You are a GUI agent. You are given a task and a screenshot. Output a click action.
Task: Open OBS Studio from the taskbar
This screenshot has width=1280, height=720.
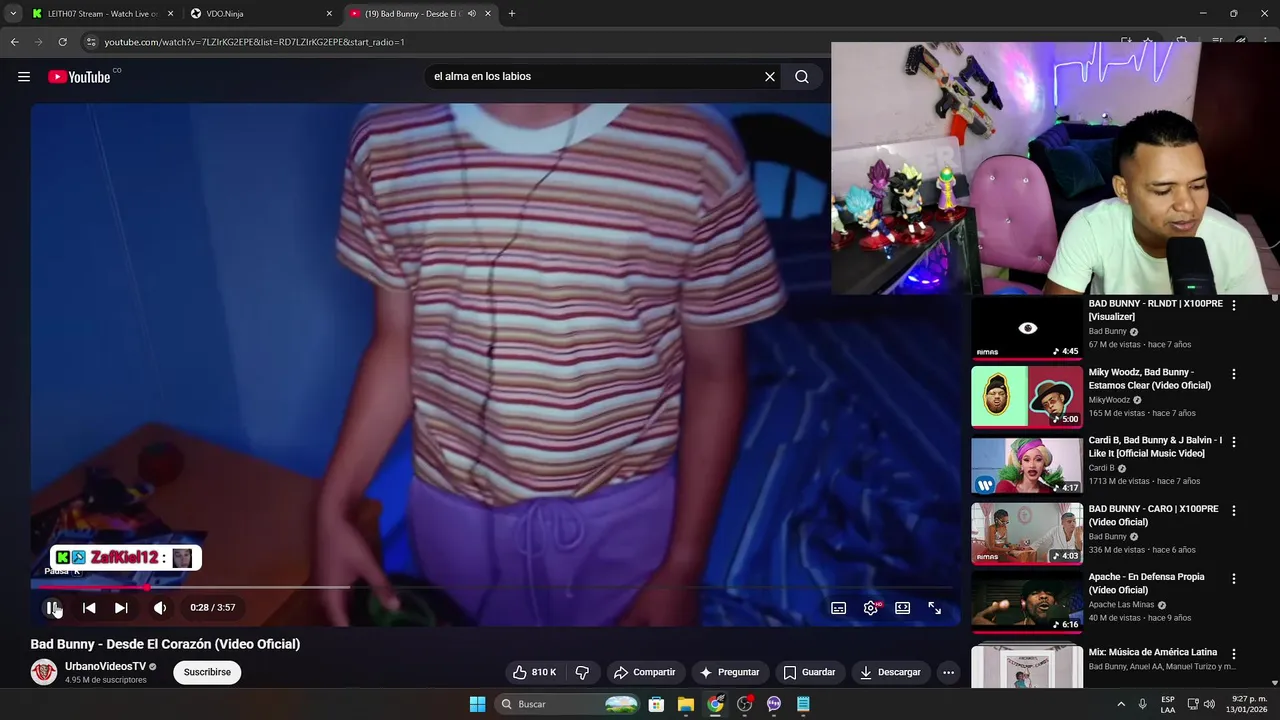point(744,704)
